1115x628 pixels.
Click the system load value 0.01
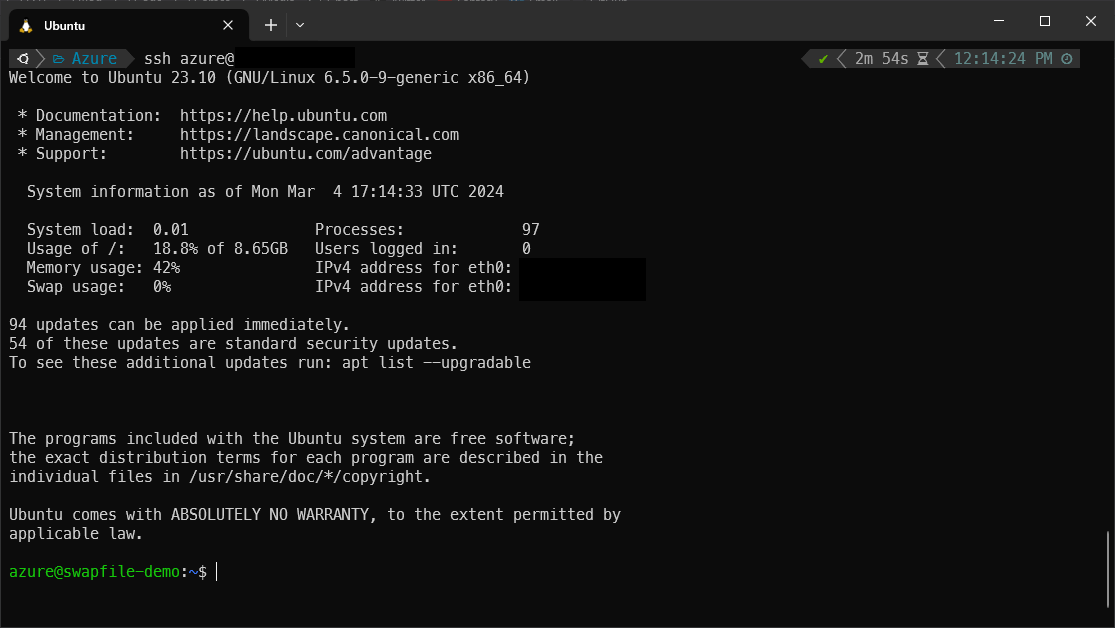171,230
